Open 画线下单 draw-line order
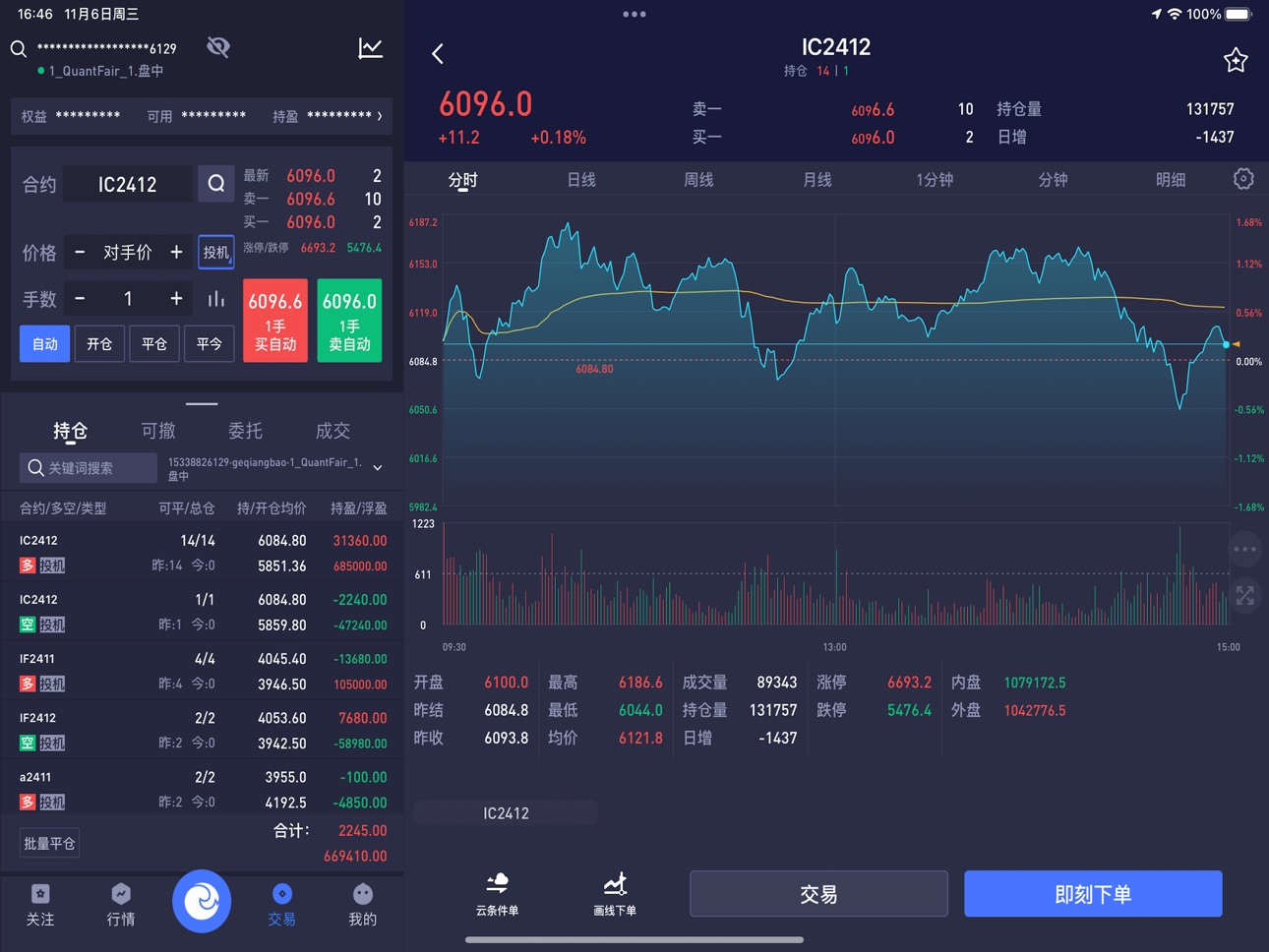This screenshot has height=952, width=1269. tap(615, 894)
